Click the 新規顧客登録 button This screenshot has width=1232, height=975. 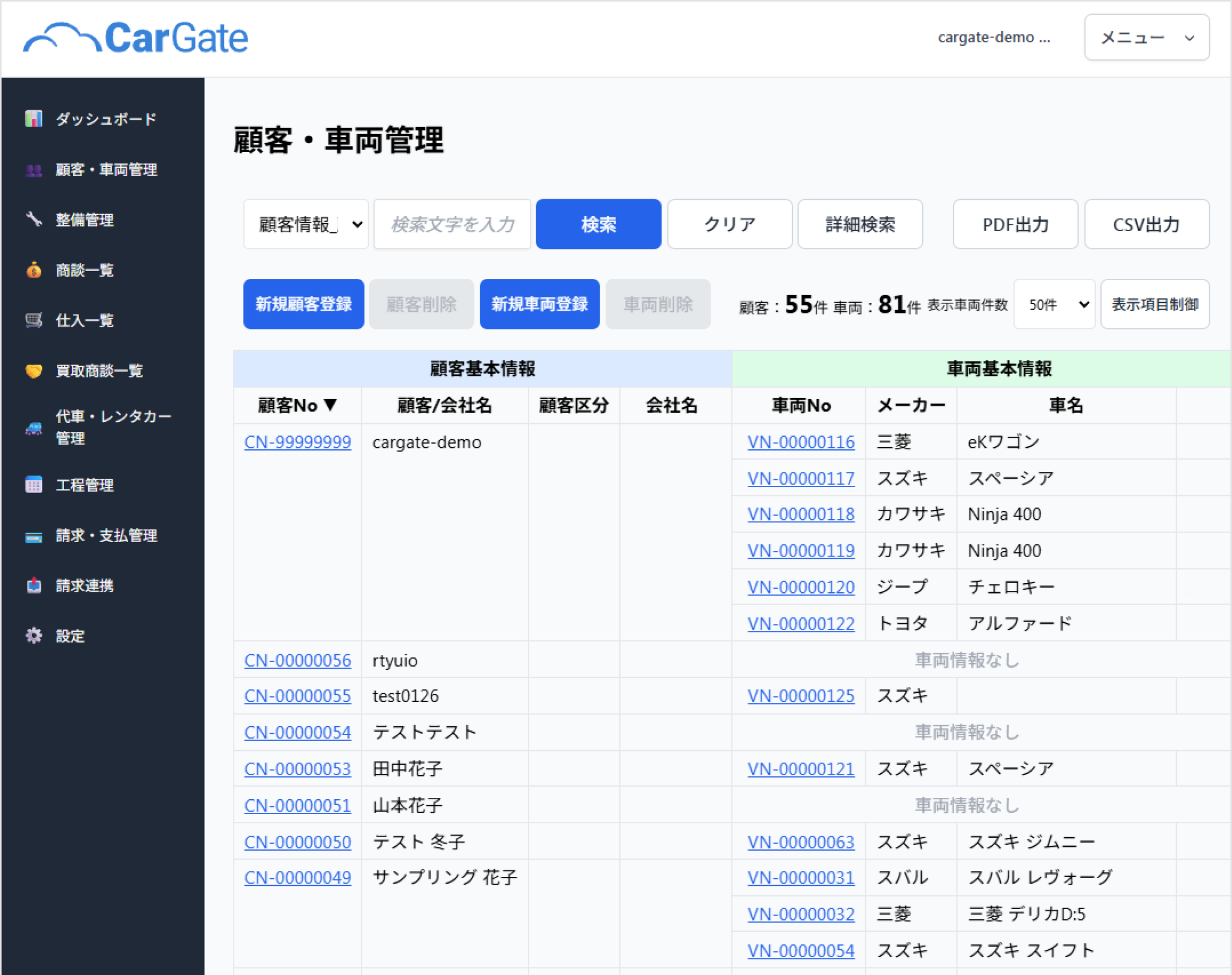(304, 304)
